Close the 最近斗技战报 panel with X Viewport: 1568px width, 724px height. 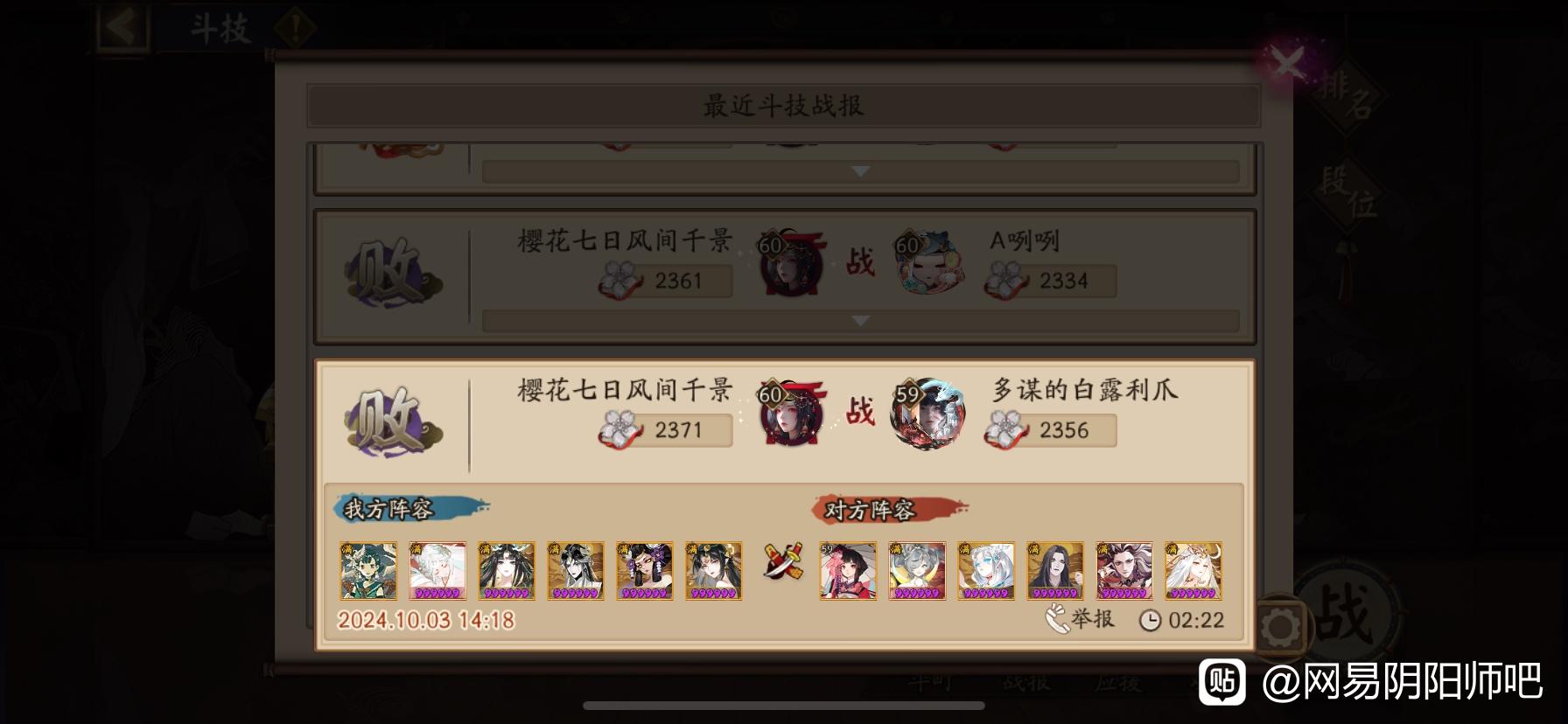point(1287,63)
